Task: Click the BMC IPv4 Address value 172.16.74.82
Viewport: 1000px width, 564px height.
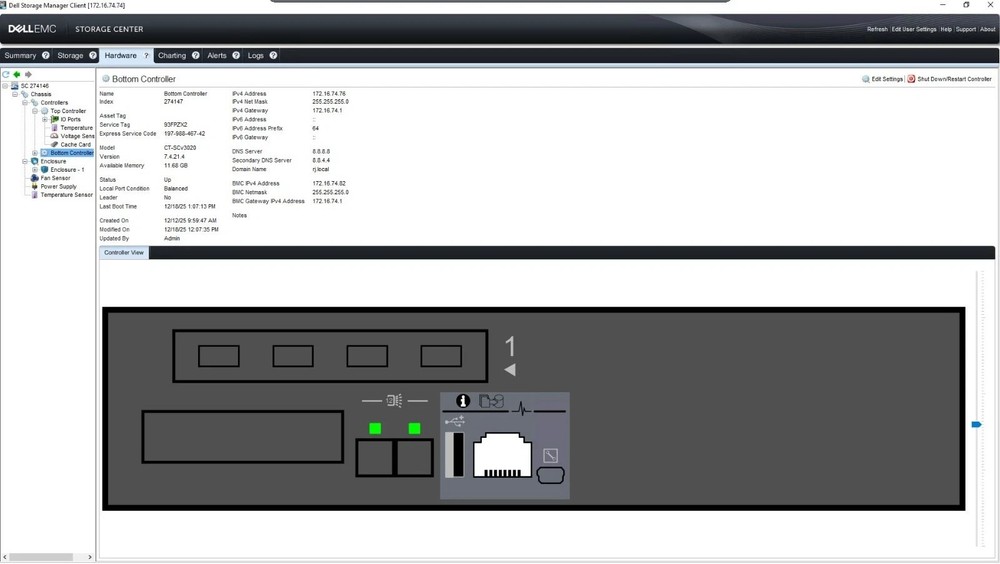Action: 329,184
